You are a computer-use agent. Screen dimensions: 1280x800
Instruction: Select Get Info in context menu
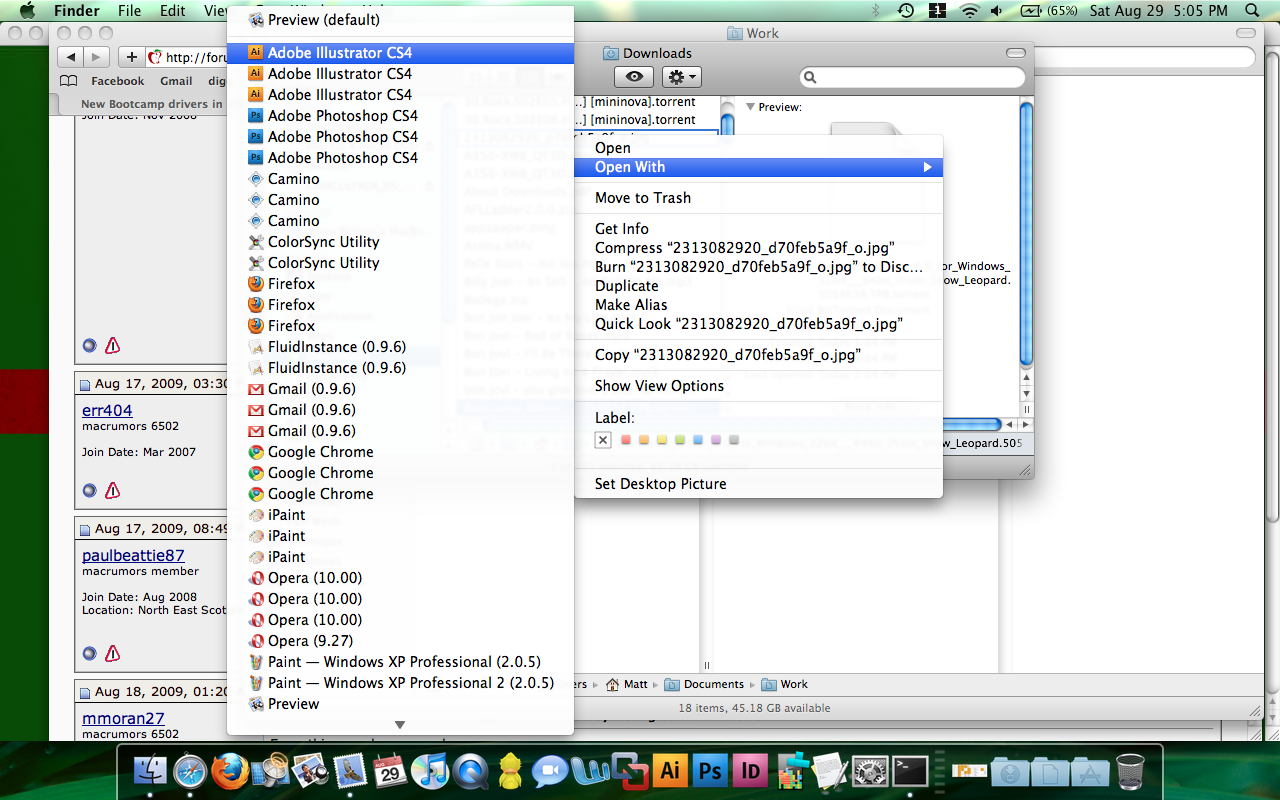coord(759,229)
